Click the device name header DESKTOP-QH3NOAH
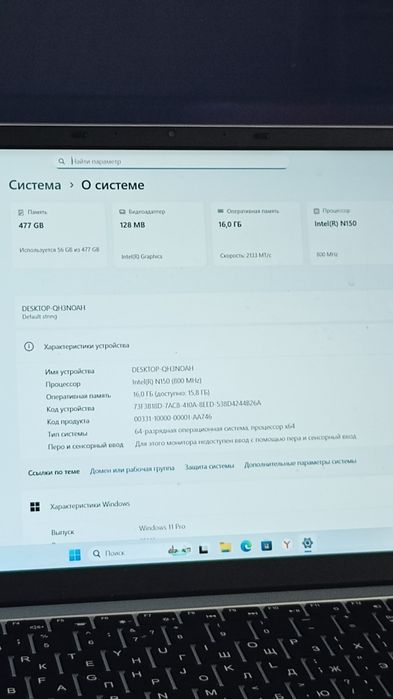Viewport: 393px width, 699px height. (x=53, y=308)
